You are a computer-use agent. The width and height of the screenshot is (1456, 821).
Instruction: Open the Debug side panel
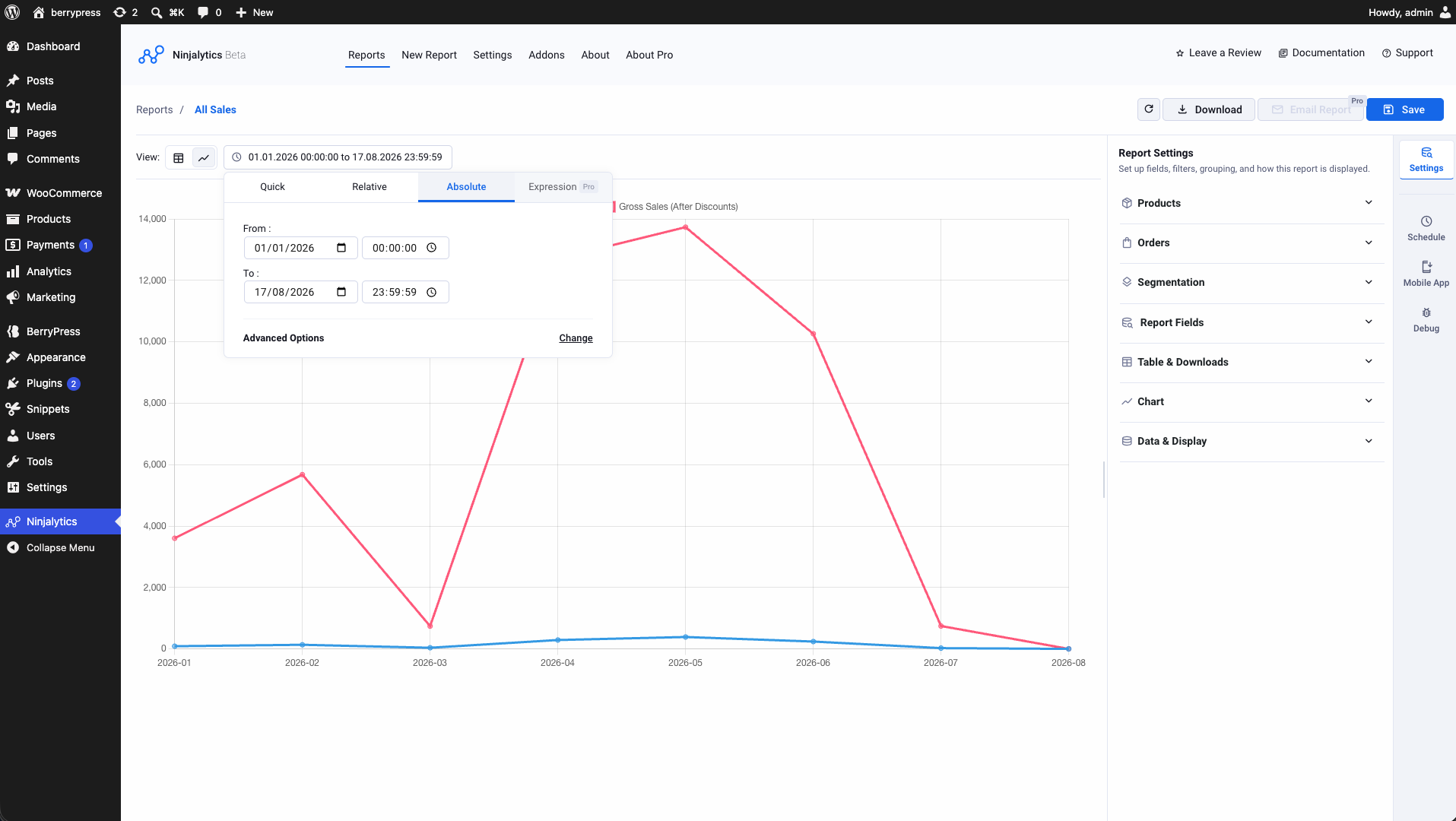[x=1426, y=319]
